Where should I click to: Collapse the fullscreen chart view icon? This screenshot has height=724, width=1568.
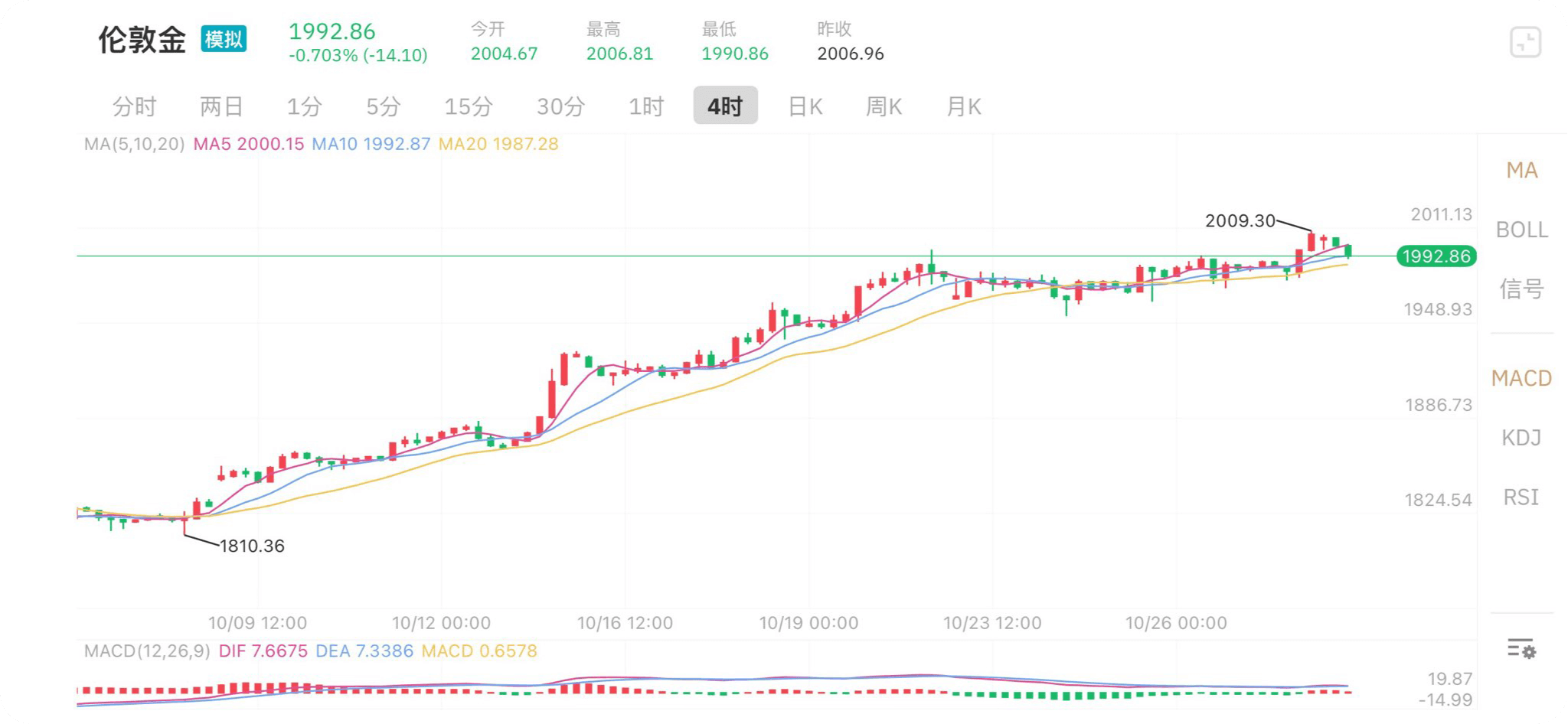point(1524,42)
